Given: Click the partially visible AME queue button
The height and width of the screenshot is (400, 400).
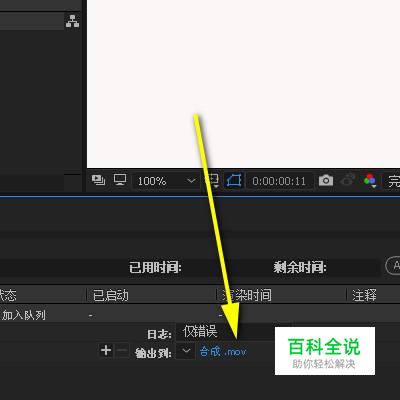Looking at the screenshot, I should (x=393, y=266).
